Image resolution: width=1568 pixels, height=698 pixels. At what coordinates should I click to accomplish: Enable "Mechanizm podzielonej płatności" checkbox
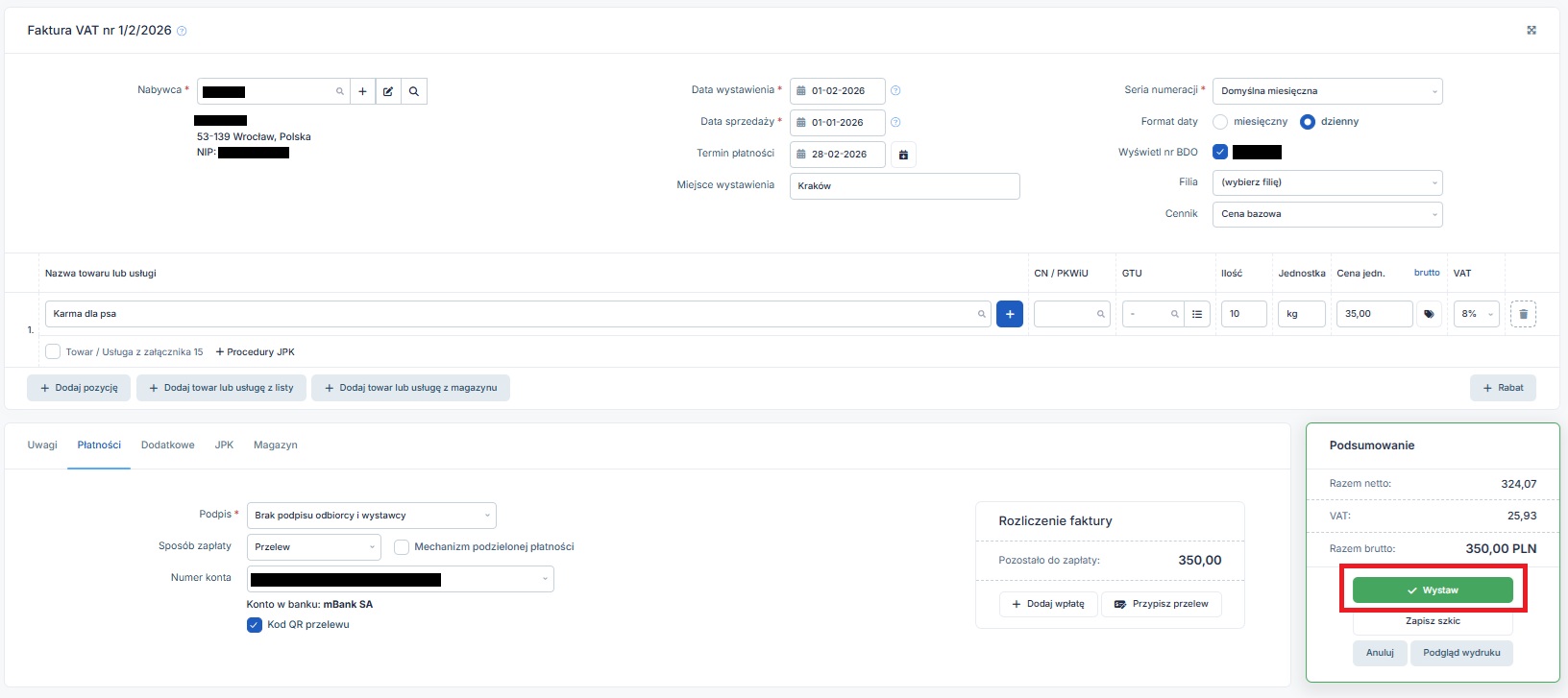[402, 547]
